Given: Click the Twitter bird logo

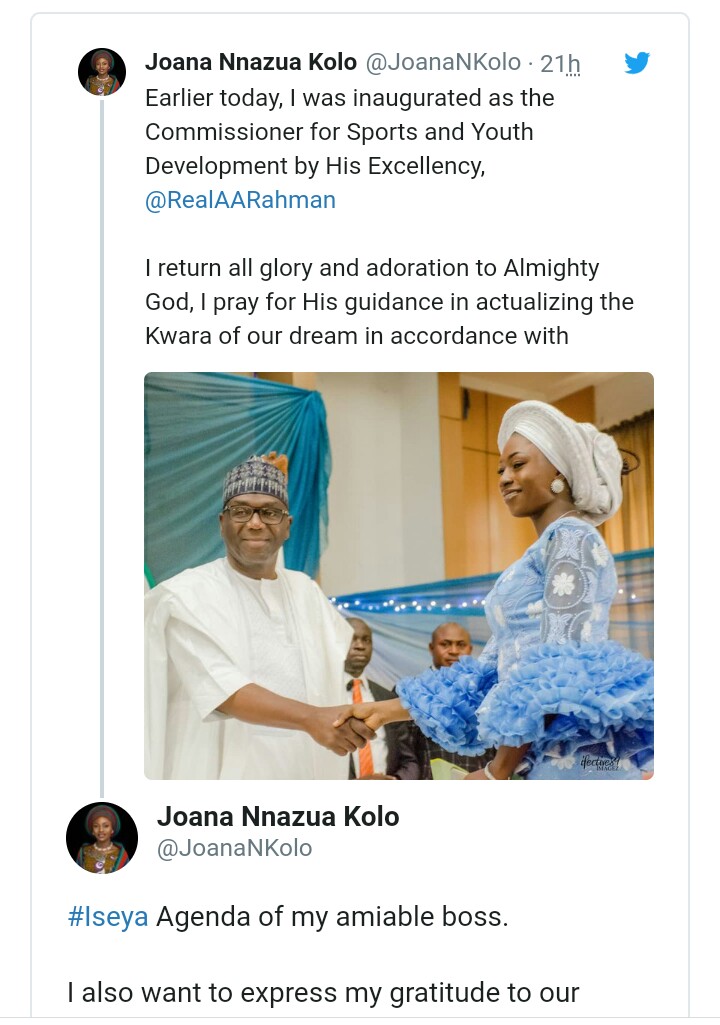Looking at the screenshot, I should click(x=637, y=63).
